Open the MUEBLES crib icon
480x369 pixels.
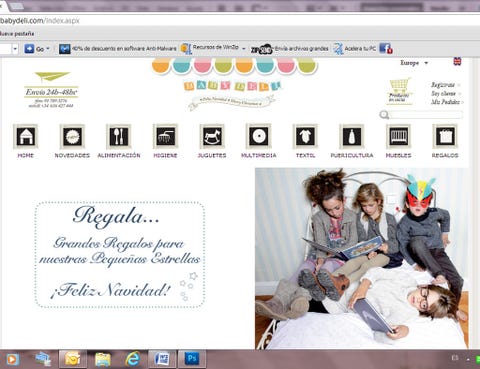[398, 136]
